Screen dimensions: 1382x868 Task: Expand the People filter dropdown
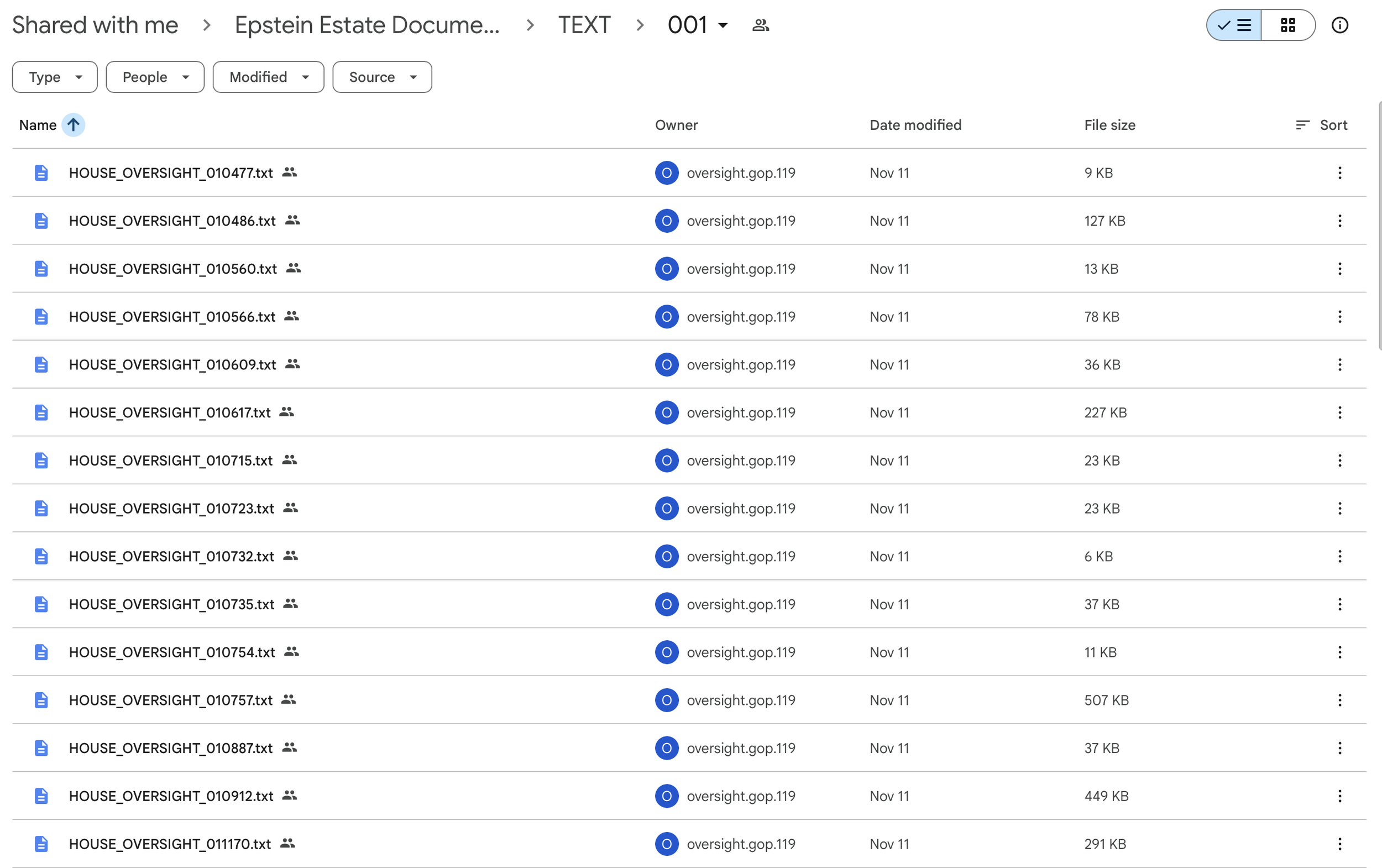tap(155, 77)
